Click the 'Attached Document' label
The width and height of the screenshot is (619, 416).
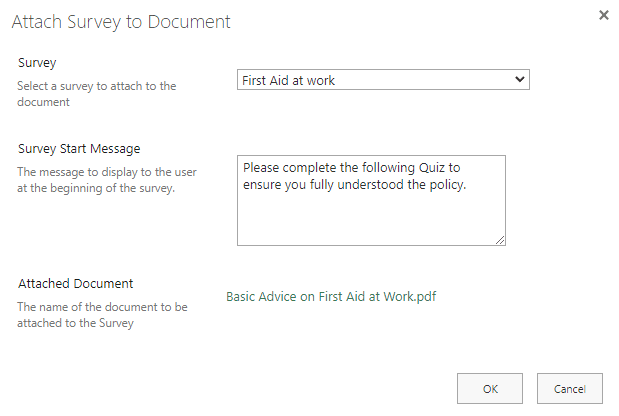point(75,284)
